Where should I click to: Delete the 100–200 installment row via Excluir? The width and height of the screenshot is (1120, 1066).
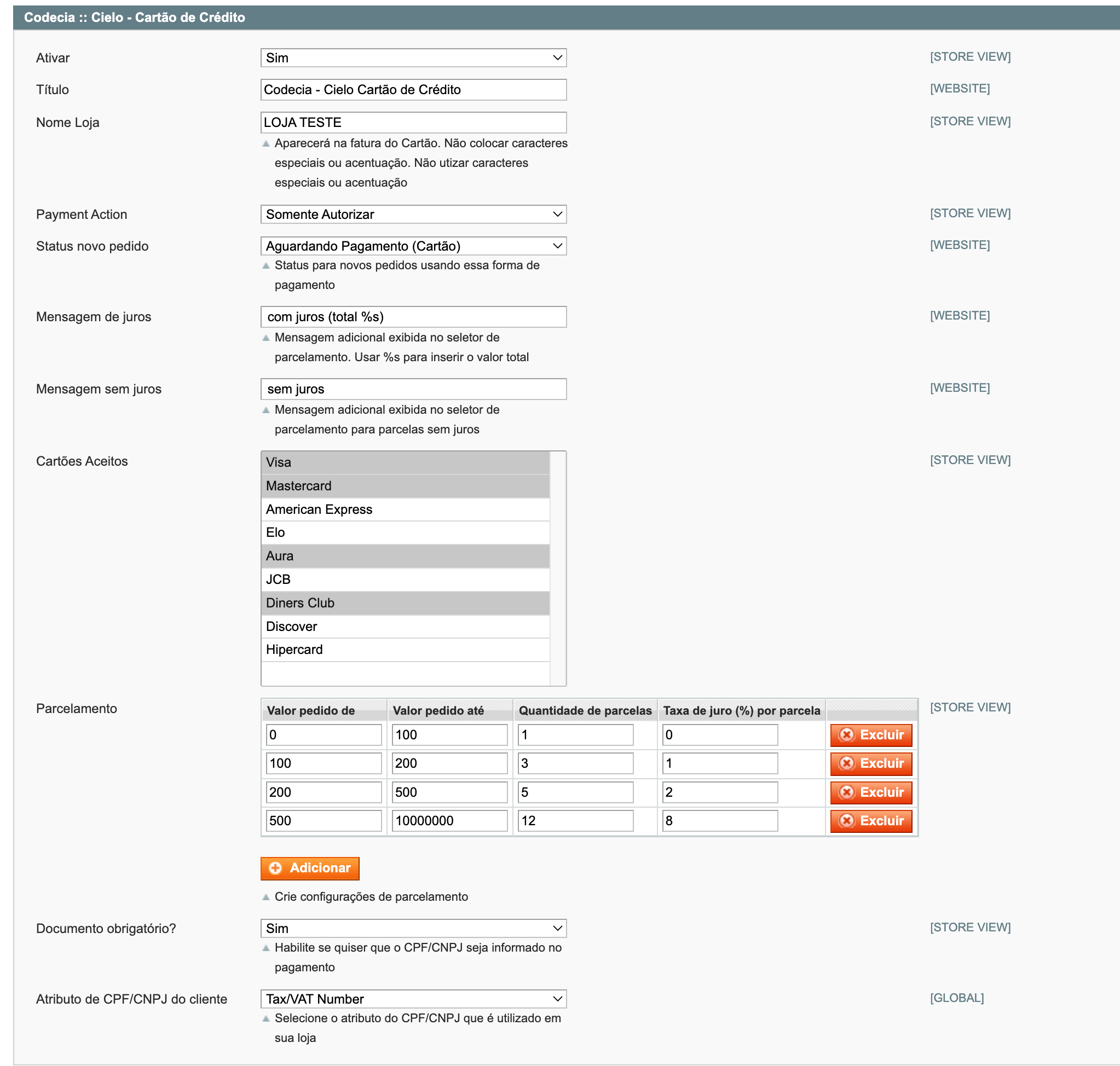coord(870,763)
